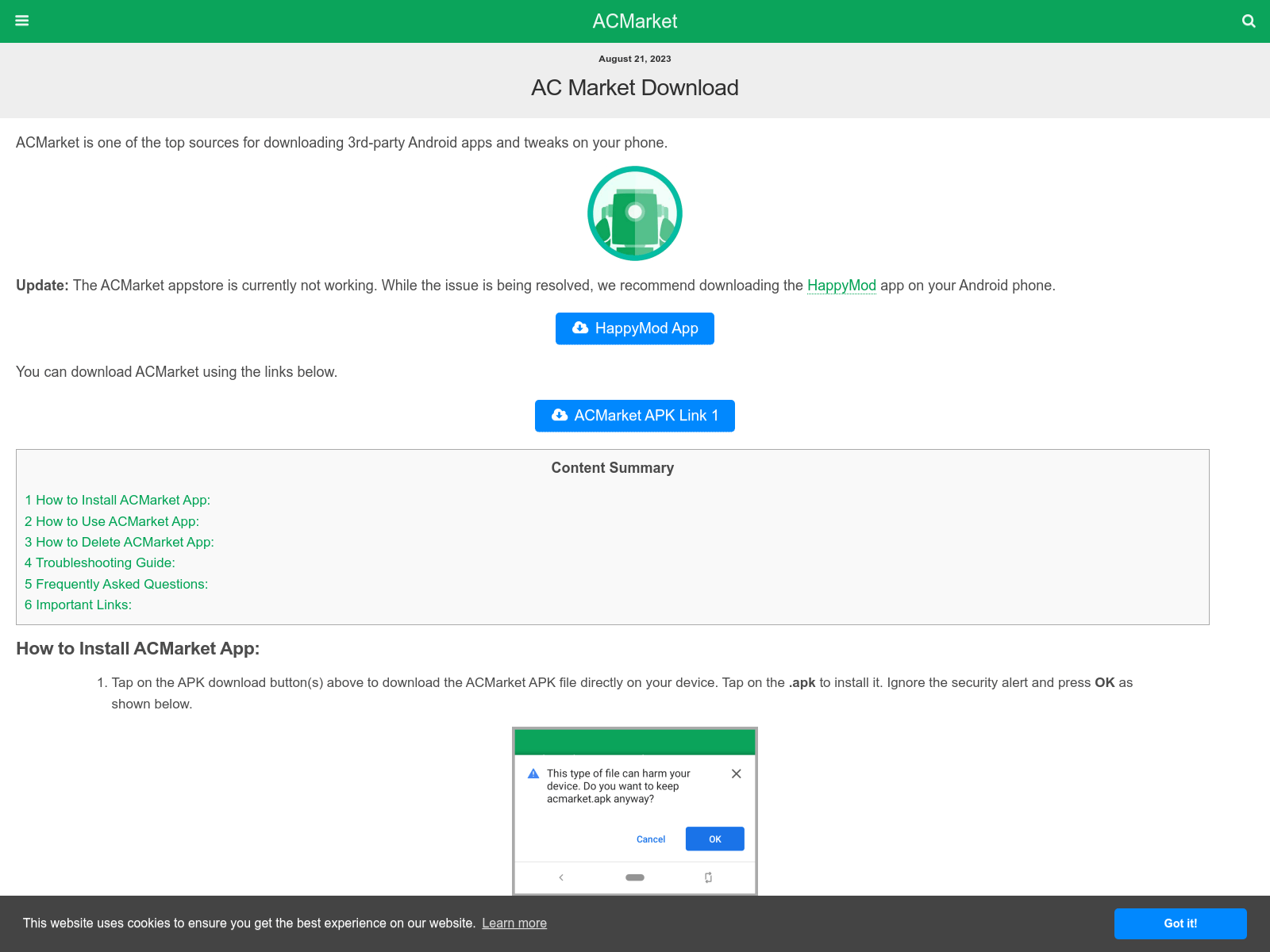Jump to How to Use ACMarket App
This screenshot has height=952, width=1270.
[112, 521]
